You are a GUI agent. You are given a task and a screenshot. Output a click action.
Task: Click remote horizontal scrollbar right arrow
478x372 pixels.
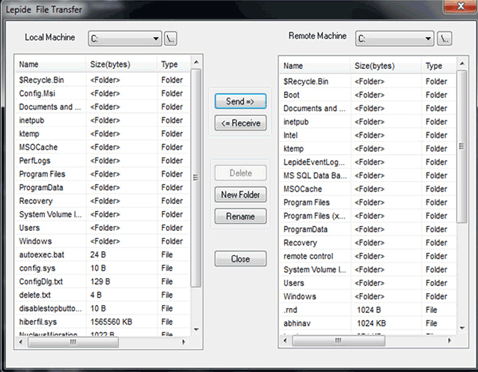point(449,340)
